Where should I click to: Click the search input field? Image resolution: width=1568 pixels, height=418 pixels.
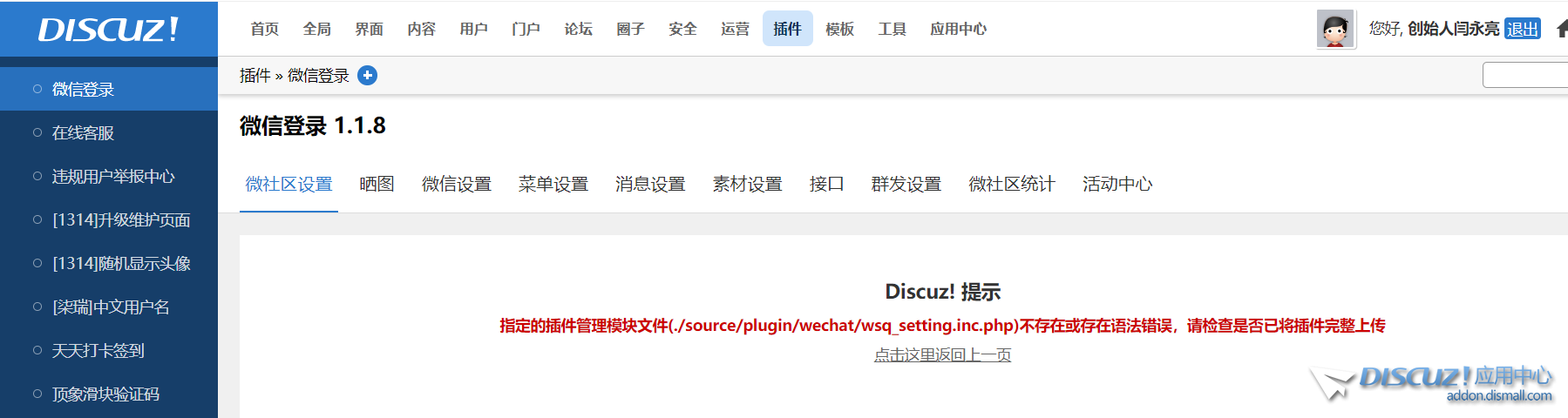(x=1525, y=75)
